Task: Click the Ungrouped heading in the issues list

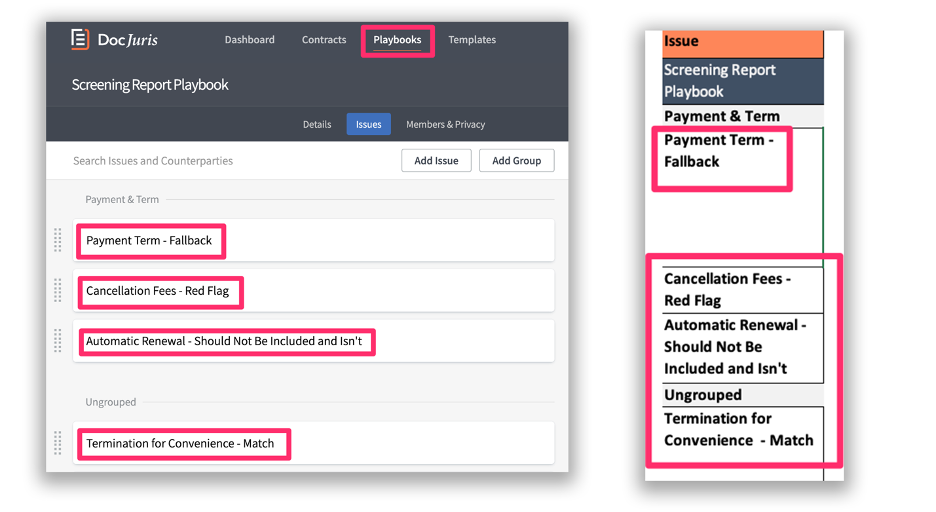Action: pyautogui.click(x=110, y=402)
